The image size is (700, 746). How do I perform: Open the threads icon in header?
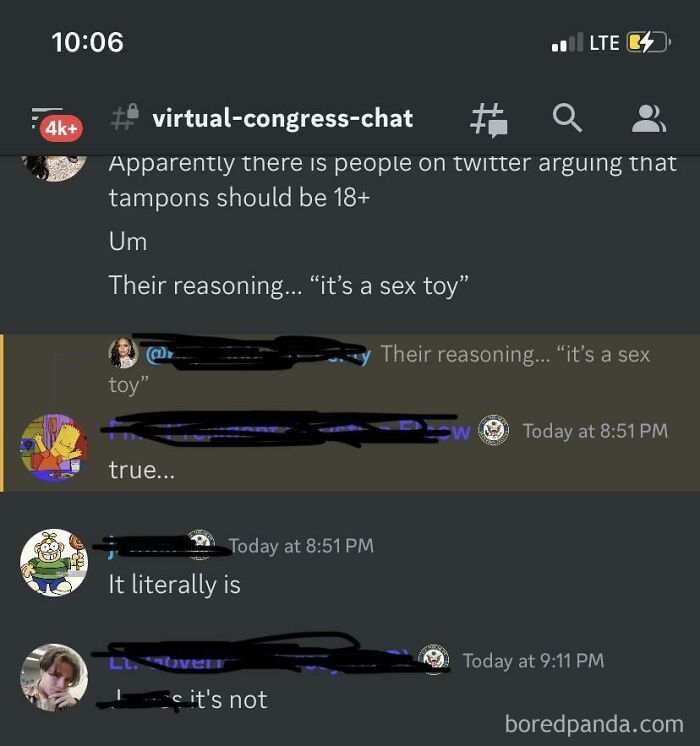(x=489, y=120)
